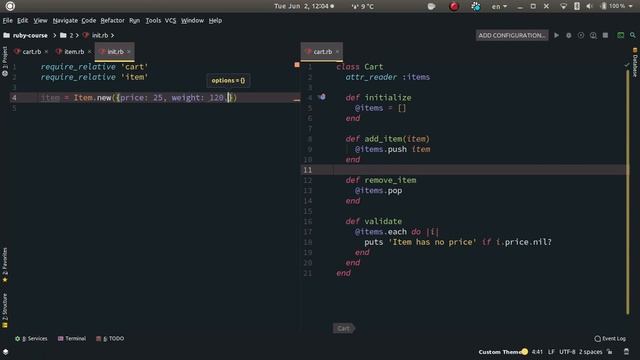The width and height of the screenshot is (640, 360).
Task: Click init.rb breadcrumb in navigation bar
Action: point(96,36)
